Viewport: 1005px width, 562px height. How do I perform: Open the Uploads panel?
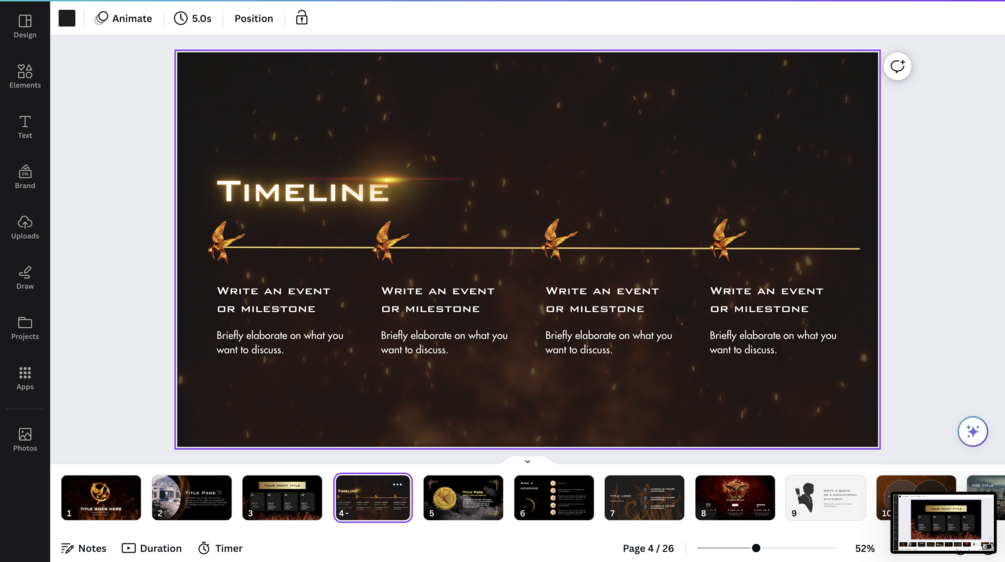pos(25,227)
